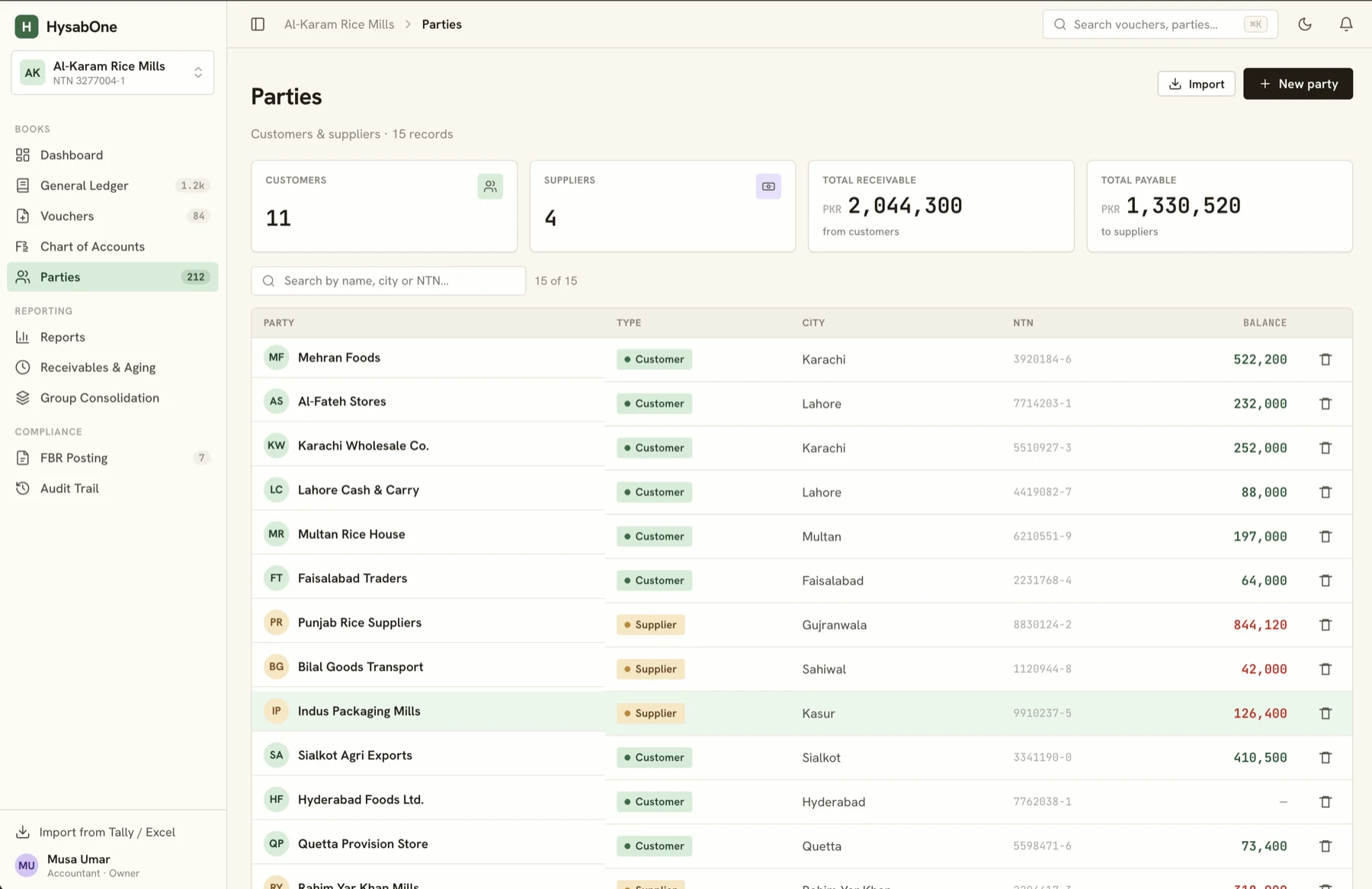Delete Punjab Rice Suppliers with trash icon
This screenshot has height=889, width=1372.
tap(1326, 624)
